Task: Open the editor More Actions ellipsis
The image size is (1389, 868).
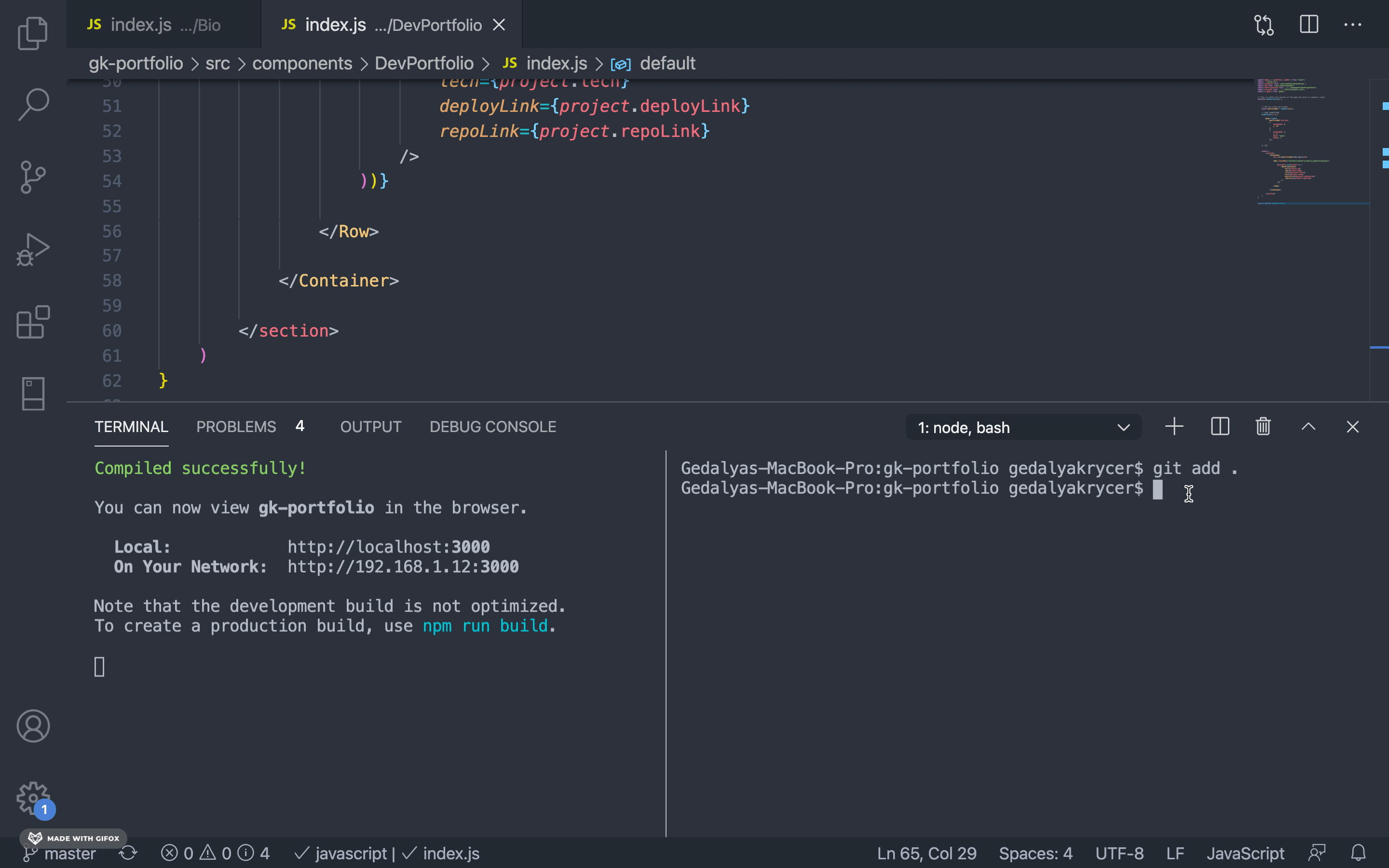Action: (1353, 25)
